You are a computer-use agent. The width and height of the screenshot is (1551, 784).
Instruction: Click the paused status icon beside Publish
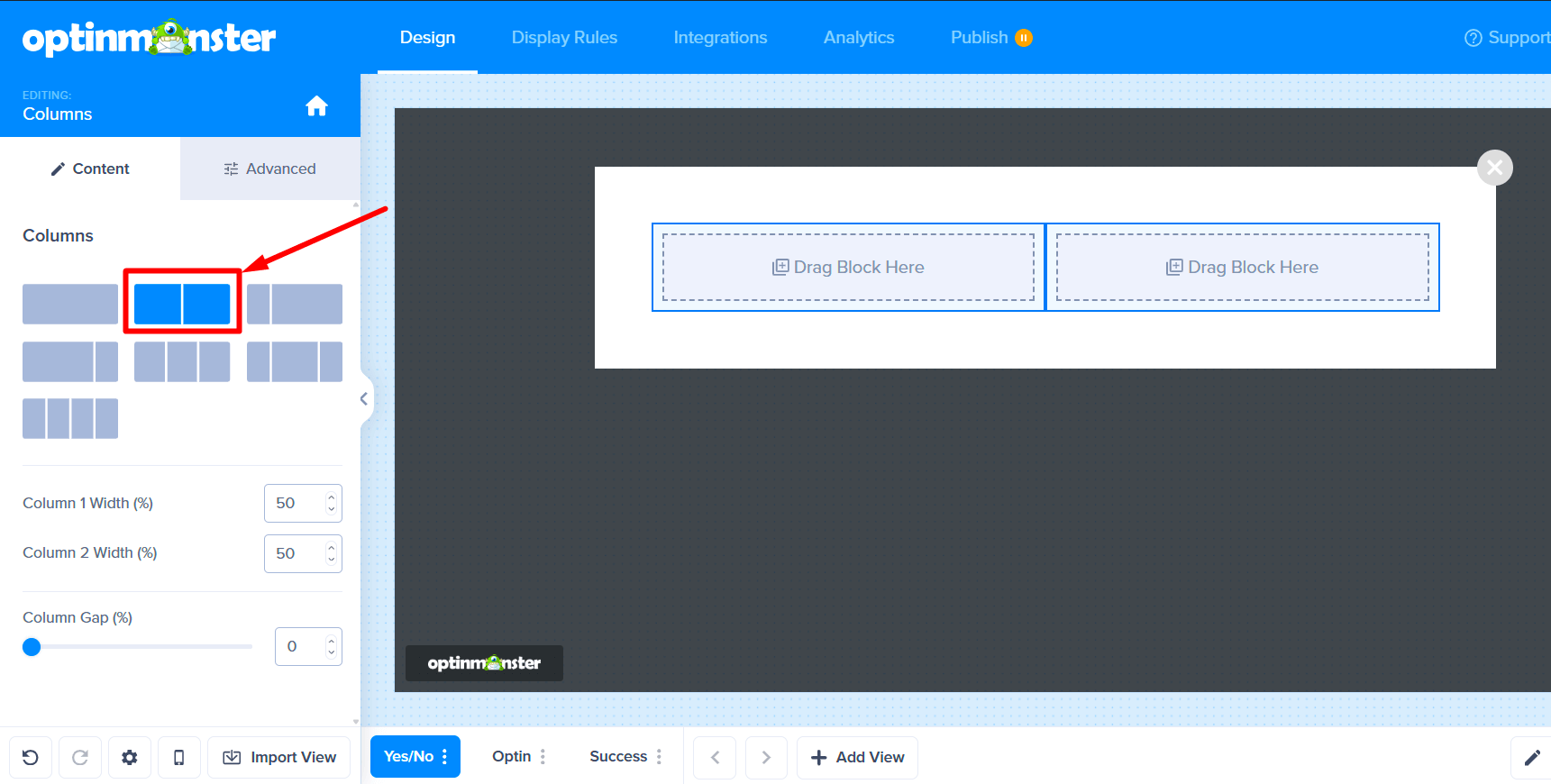coord(1024,38)
